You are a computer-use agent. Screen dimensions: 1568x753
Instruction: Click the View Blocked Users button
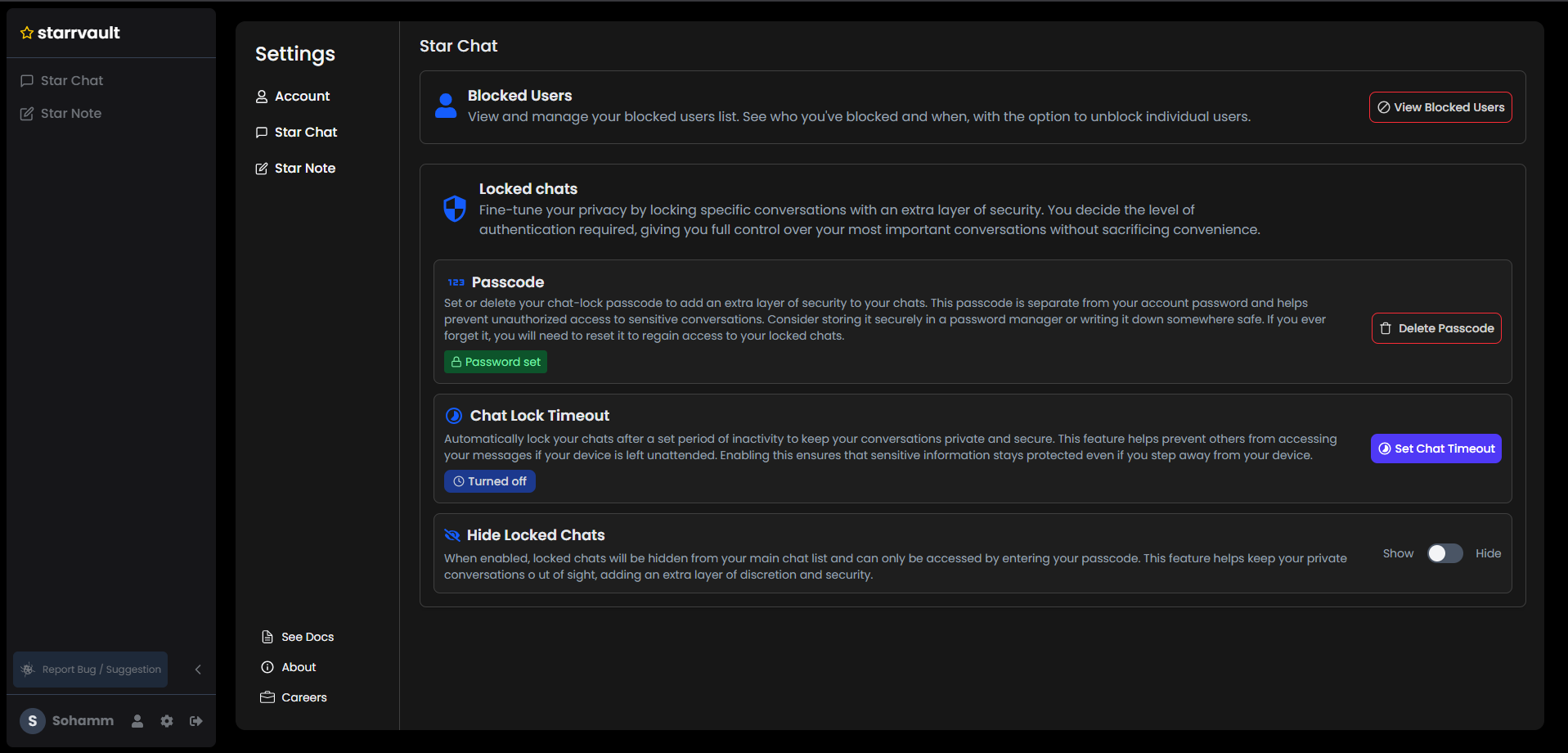tap(1440, 107)
